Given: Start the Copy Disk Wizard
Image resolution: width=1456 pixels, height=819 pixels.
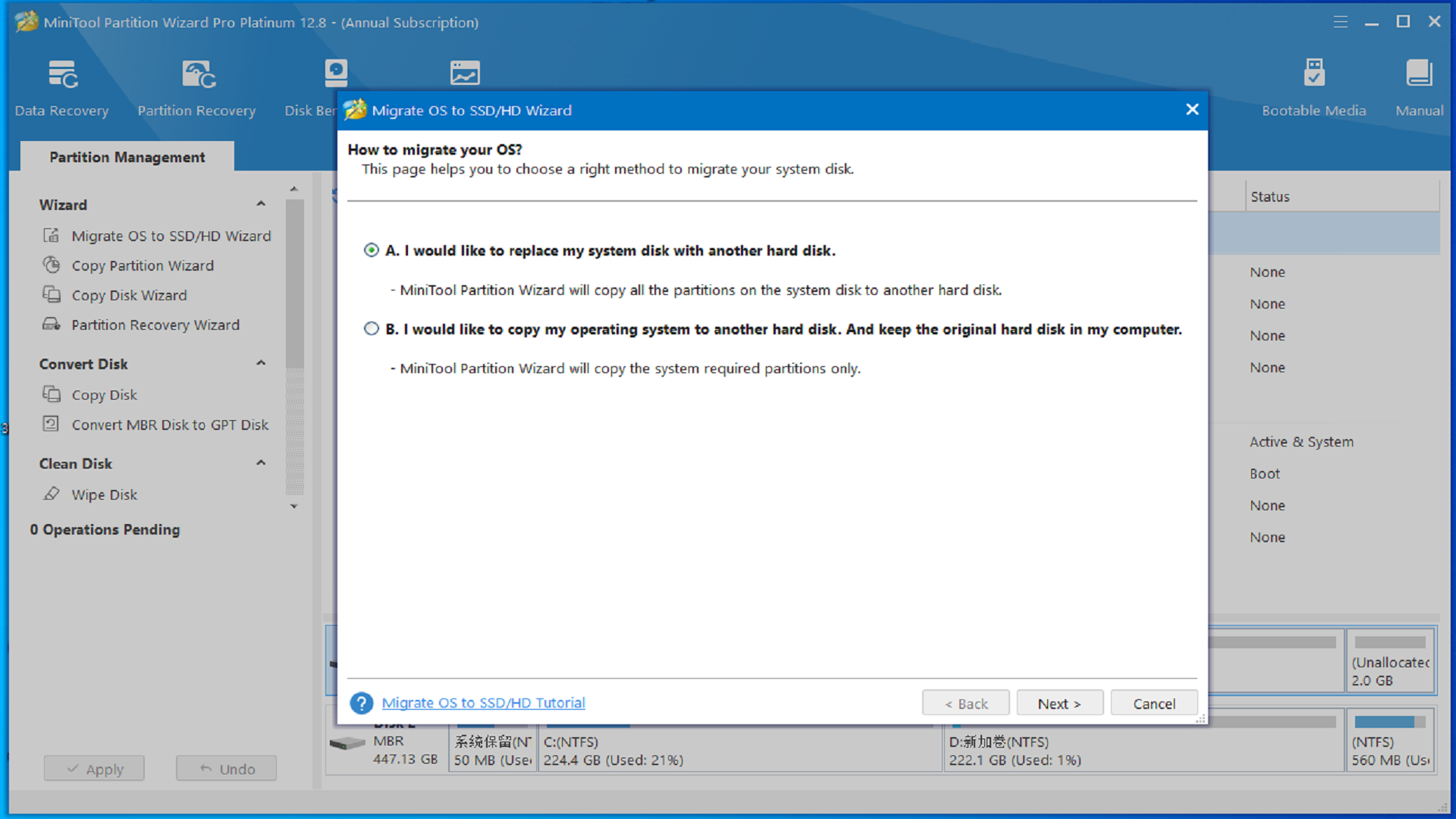Looking at the screenshot, I should tap(129, 295).
